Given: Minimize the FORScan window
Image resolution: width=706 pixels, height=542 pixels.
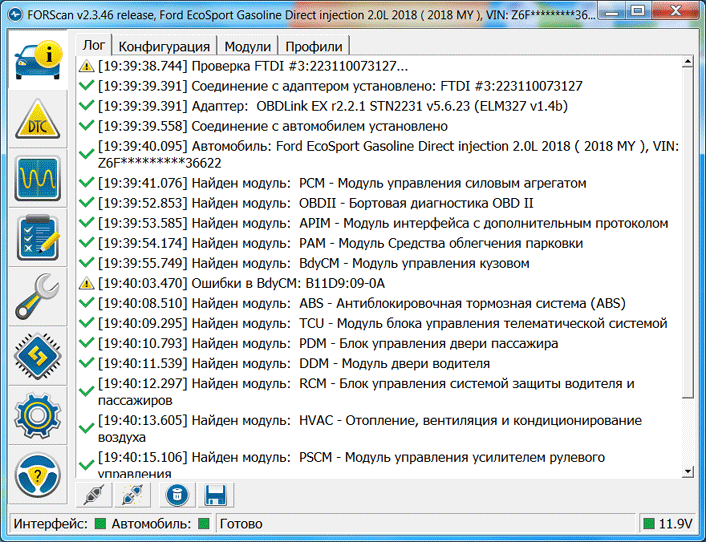Looking at the screenshot, I should (611, 12).
